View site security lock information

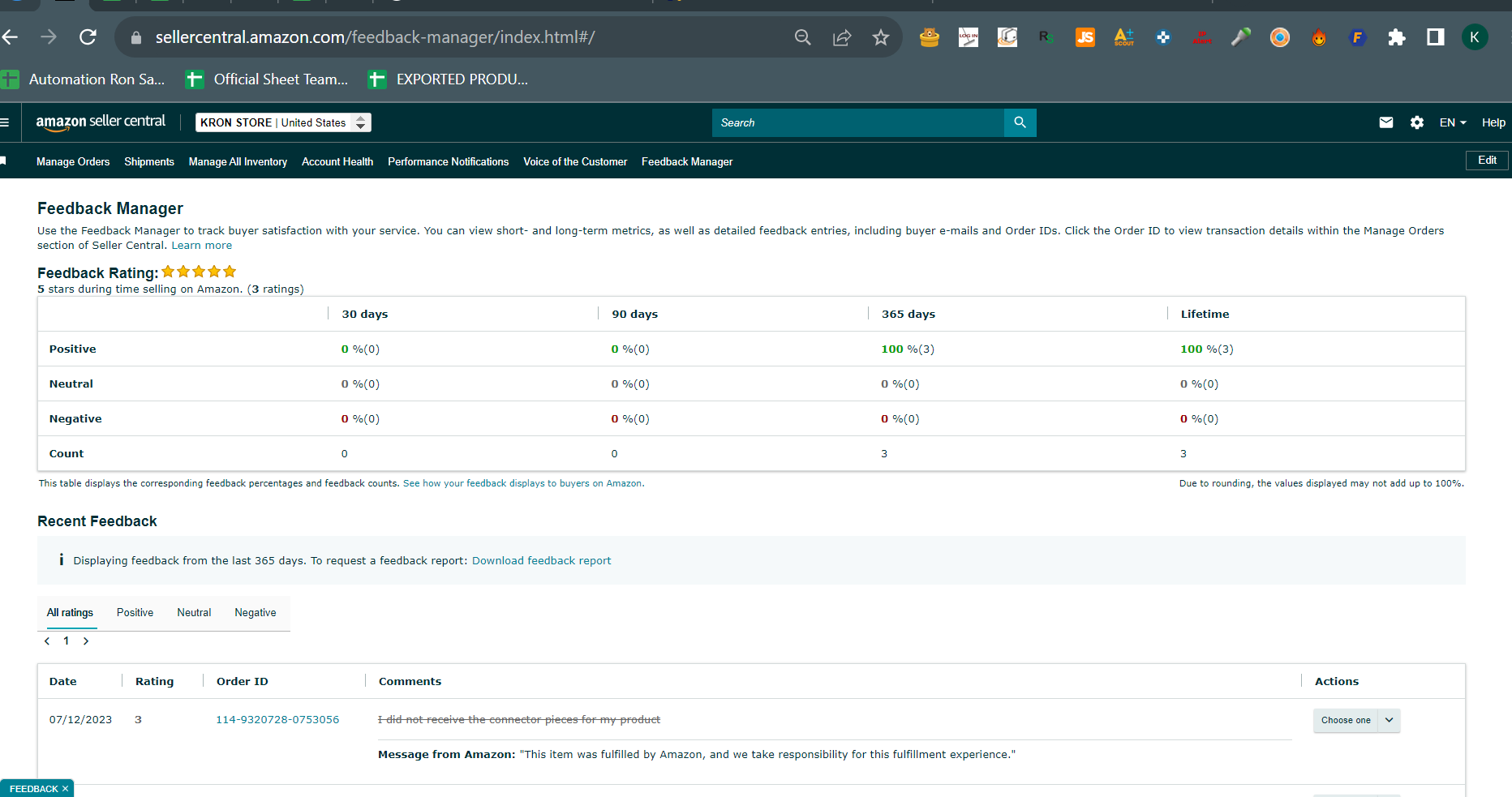136,37
